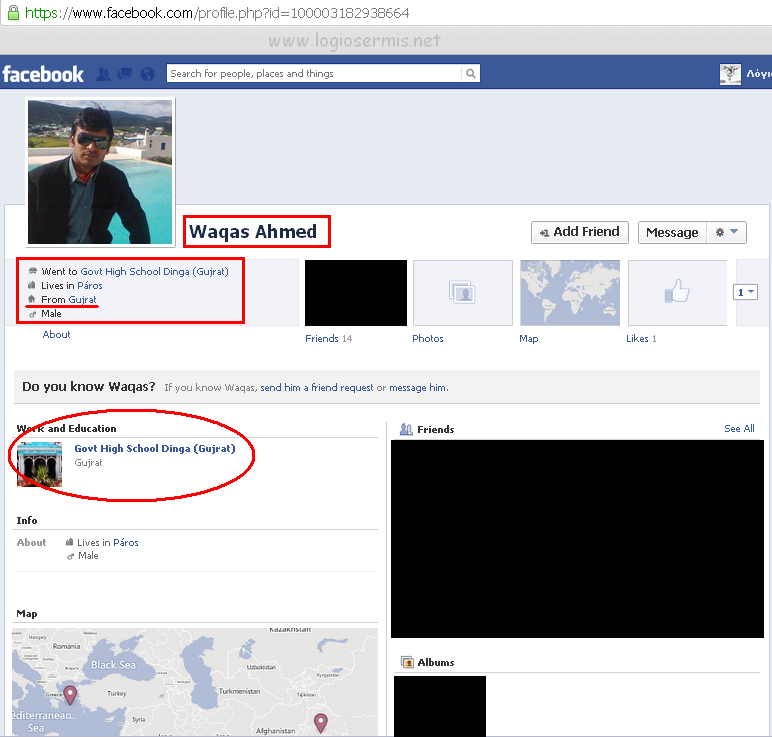The height and width of the screenshot is (737, 772).
Task: Click the Facebook logo
Action: coord(43,74)
